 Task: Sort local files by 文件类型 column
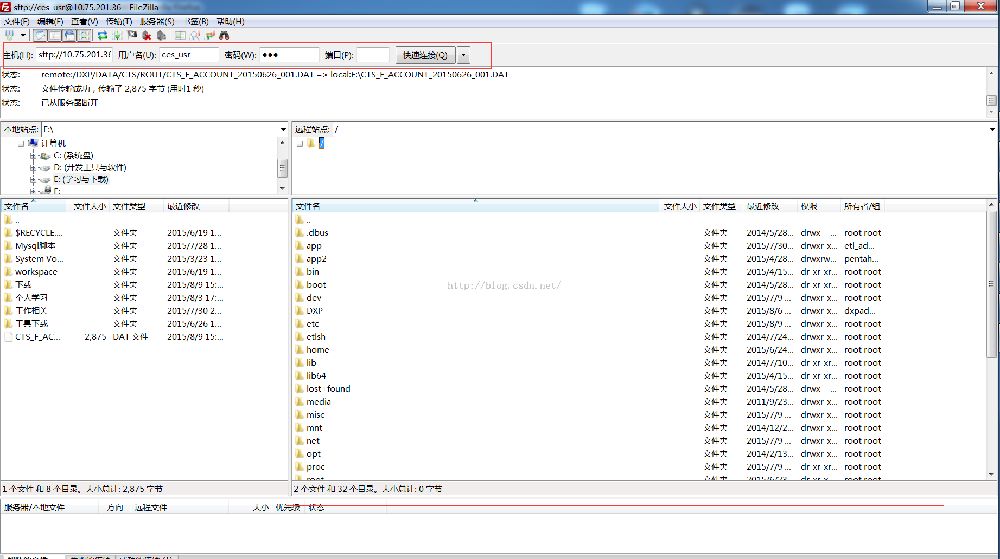pos(137,207)
